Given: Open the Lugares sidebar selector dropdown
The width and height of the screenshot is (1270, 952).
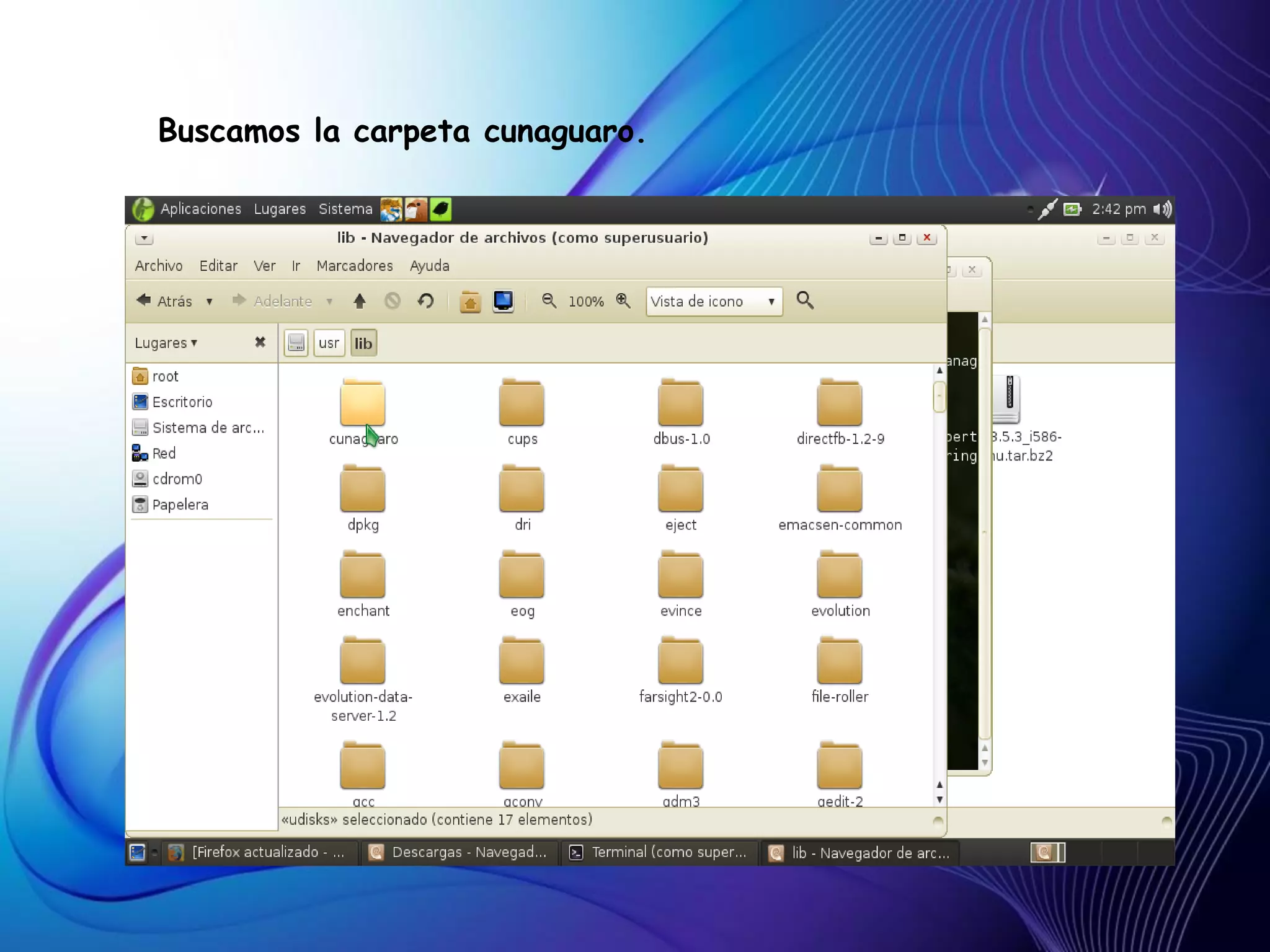Looking at the screenshot, I should 166,343.
